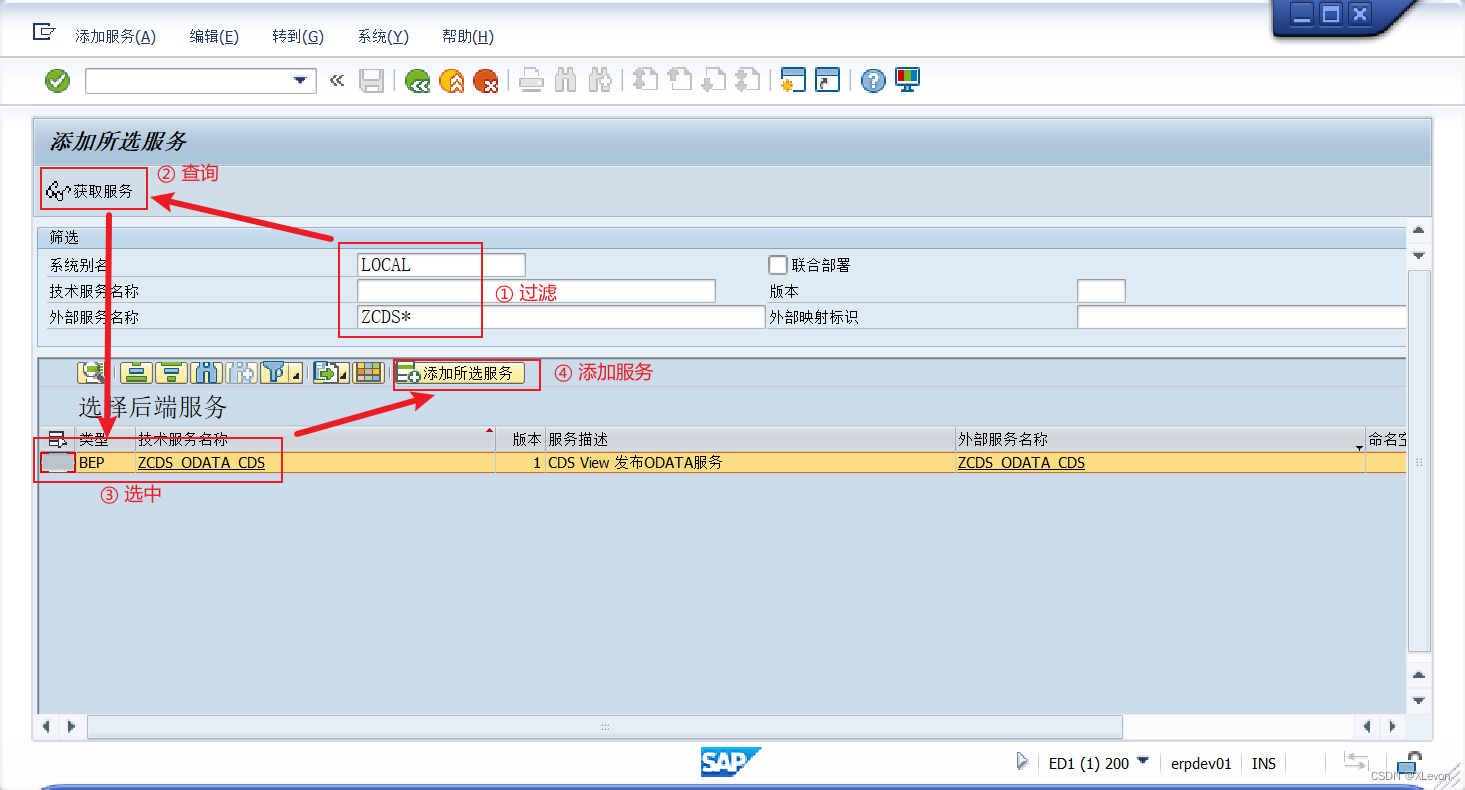Screen dimensions: 1465x790
Task: Open Help via the question mark icon
Action: [874, 81]
